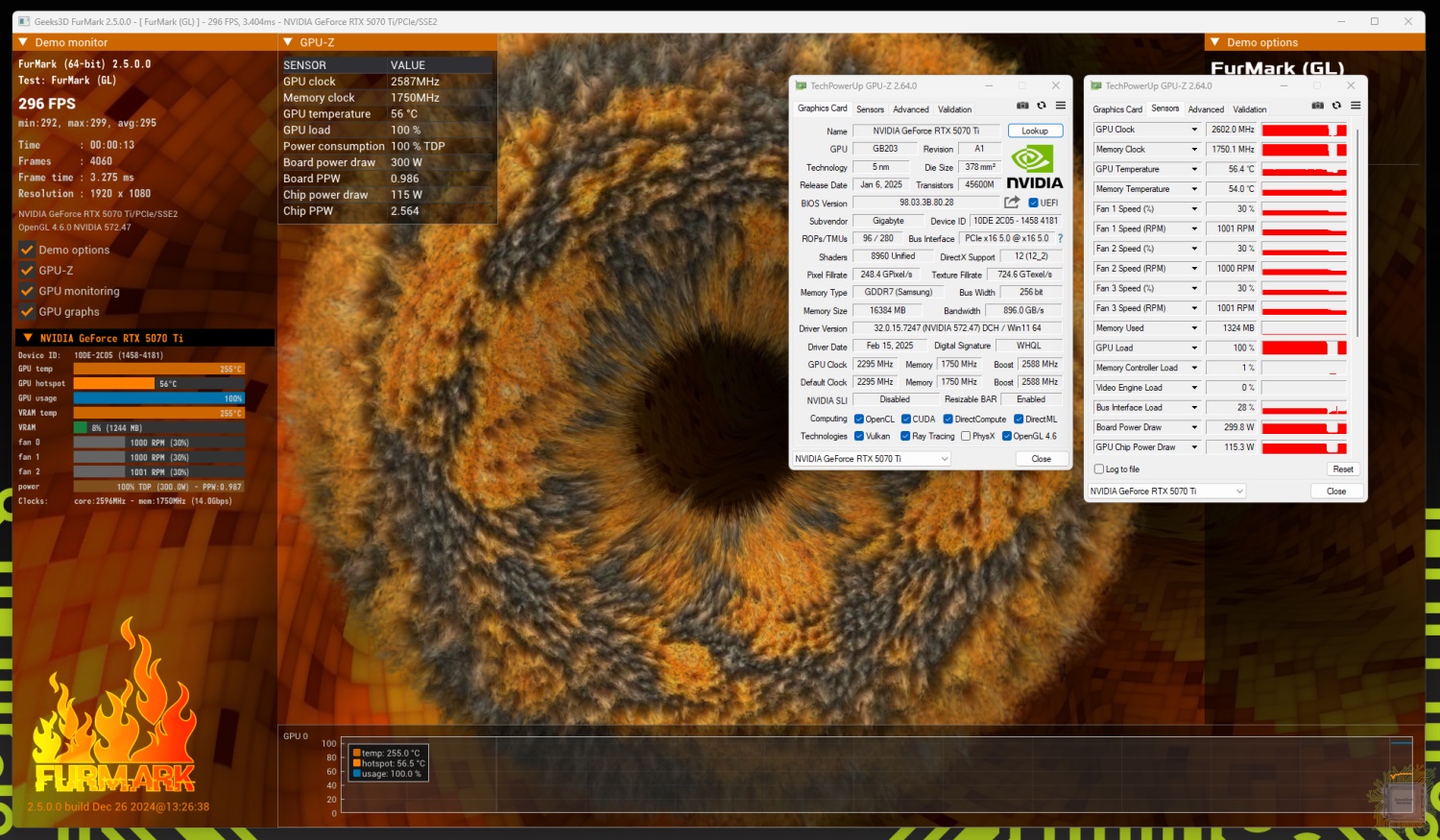Switch to Graphics Card tab in Sensors window
Image resolution: width=1440 pixels, height=840 pixels.
tap(1117, 109)
